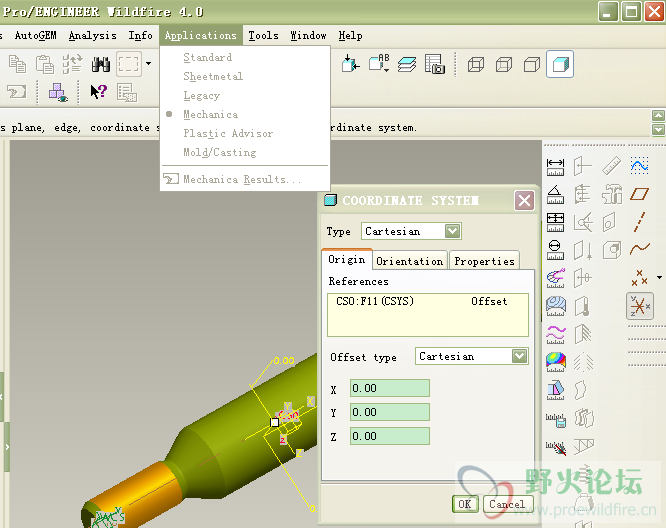Viewport: 666px width, 528px height.
Task: Choose Mold/Casting application
Action: [x=220, y=152]
